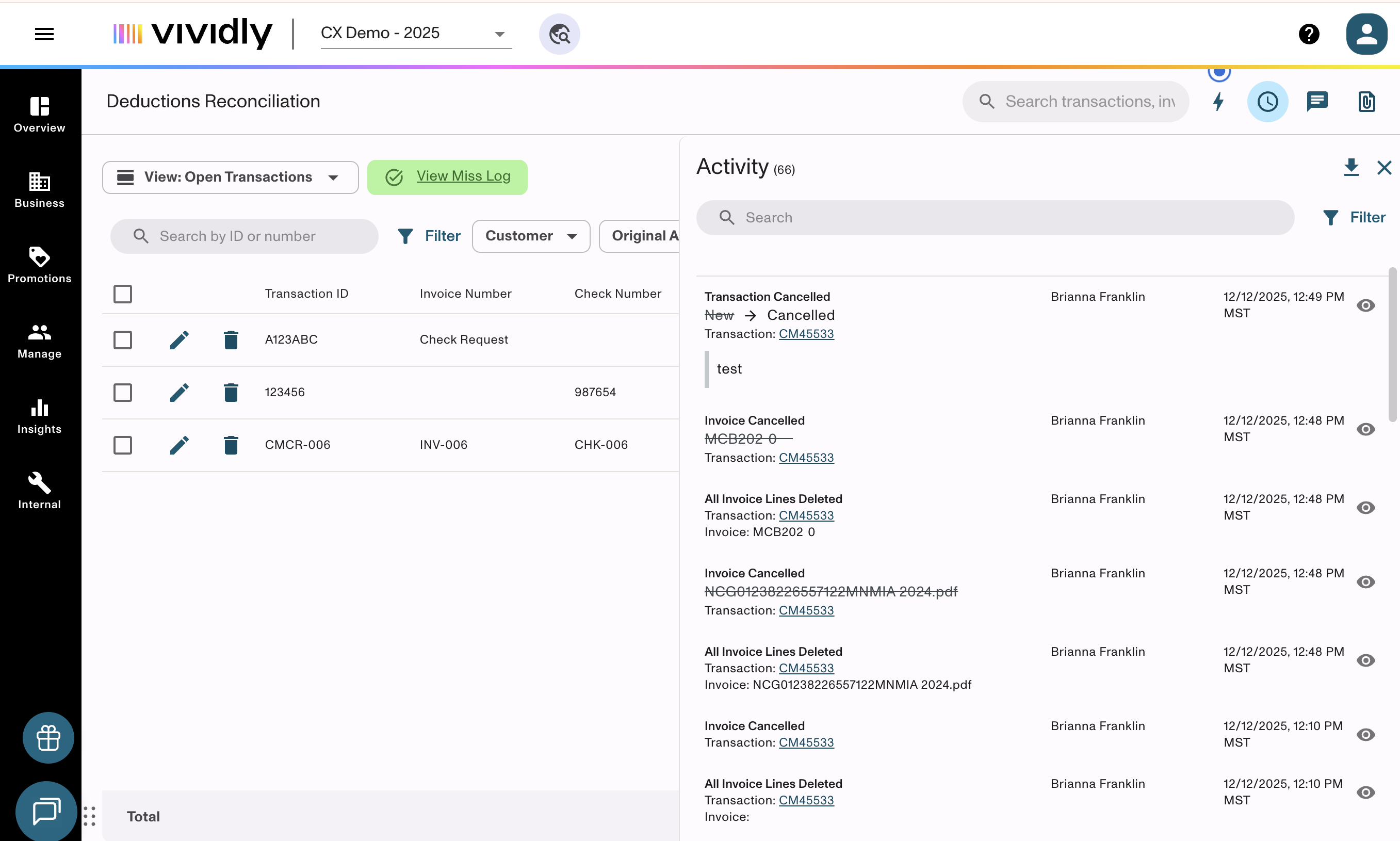
Task: Open the comments chat icon
Action: point(1317,102)
